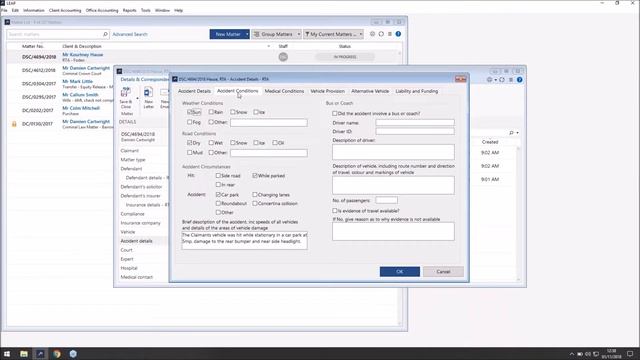
Task: Check Side road option
Action: (218, 176)
